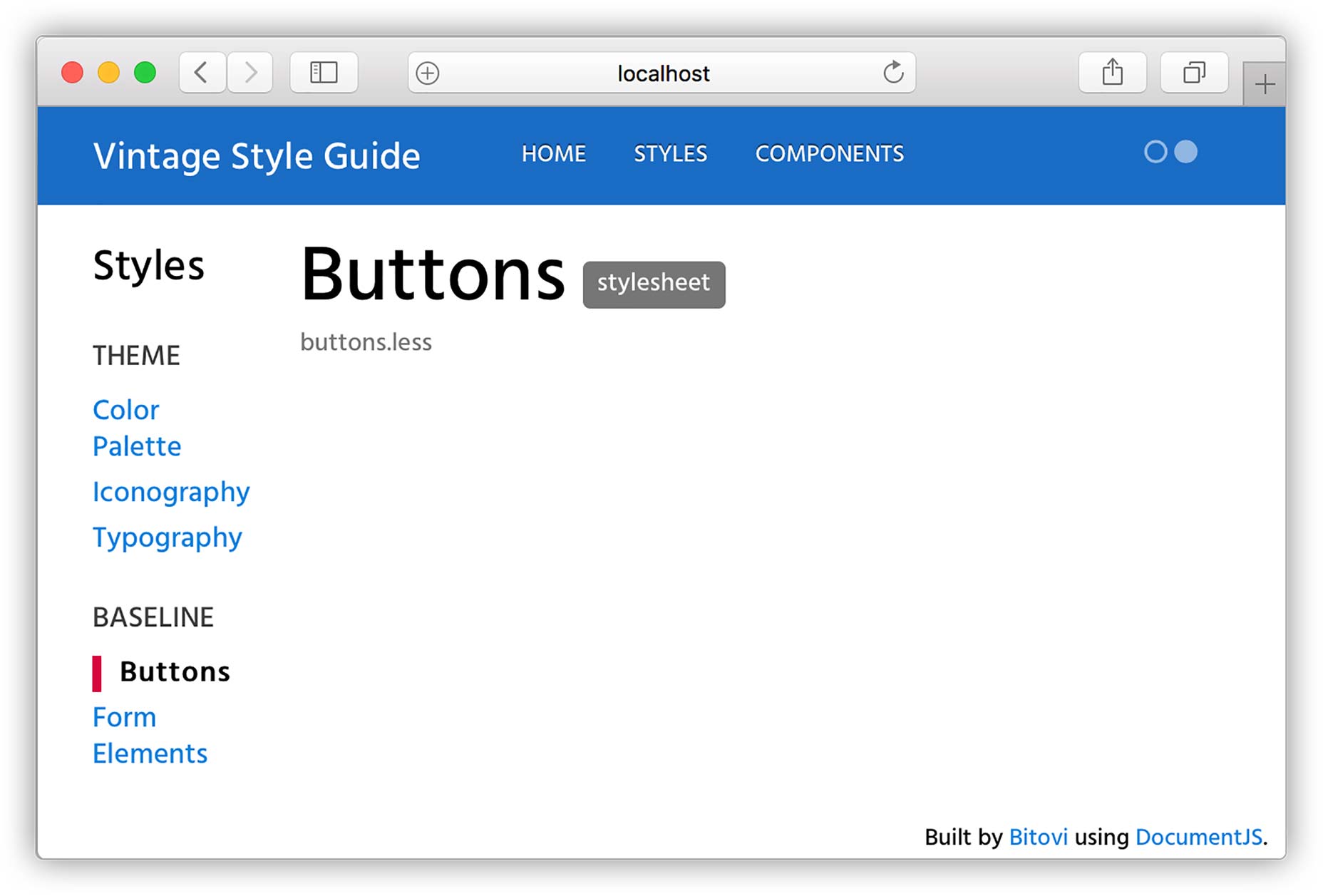Click the BASELINE section label

coord(153,617)
